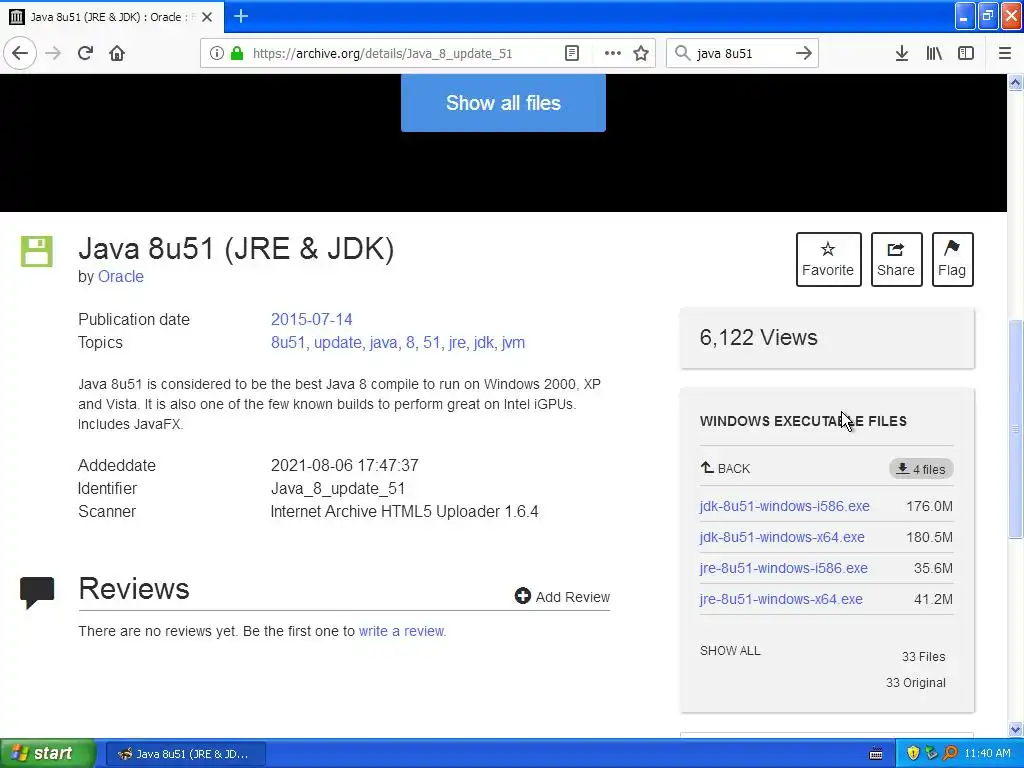Open the jdk topic link
1024x768 pixels.
tap(484, 342)
